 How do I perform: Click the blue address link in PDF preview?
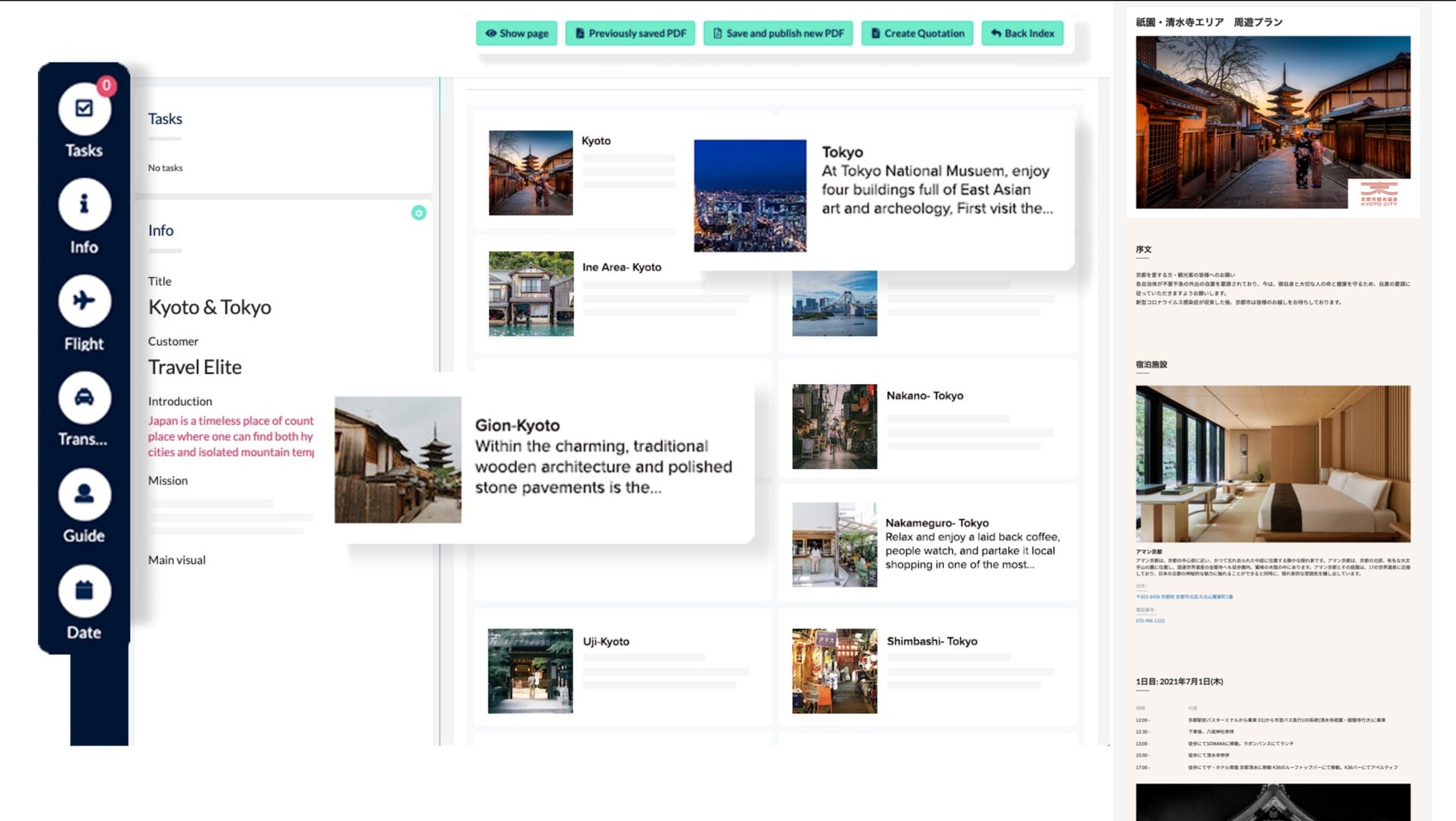tap(1184, 597)
